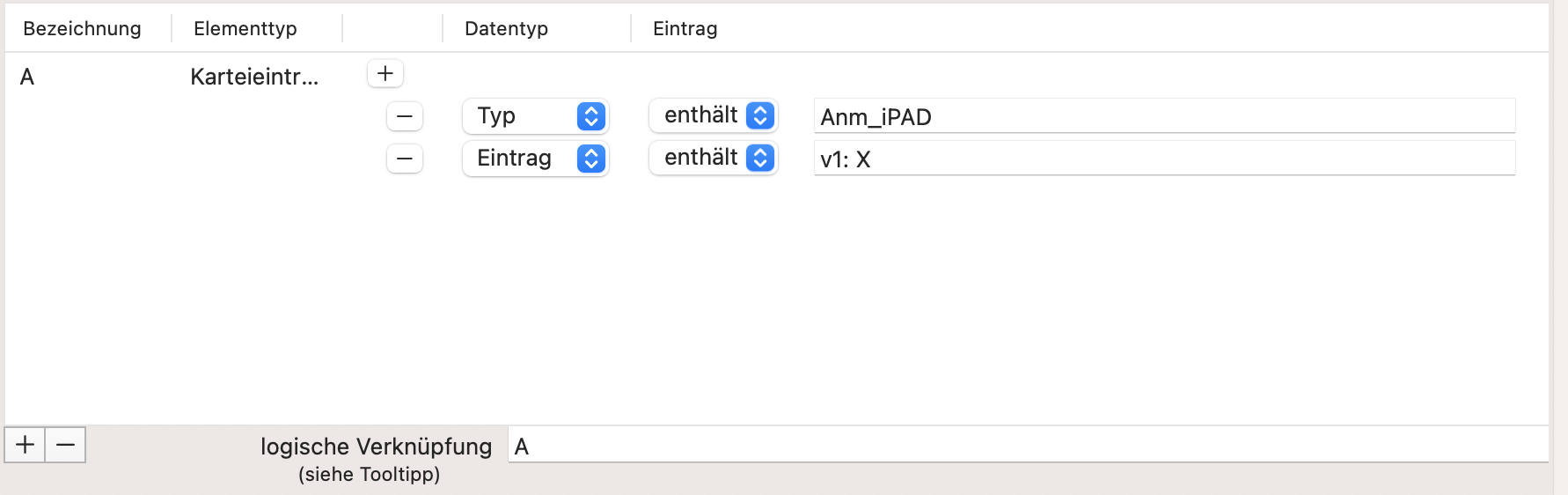
Task: Sort by Bezeichnung column header
Action: pos(83,29)
